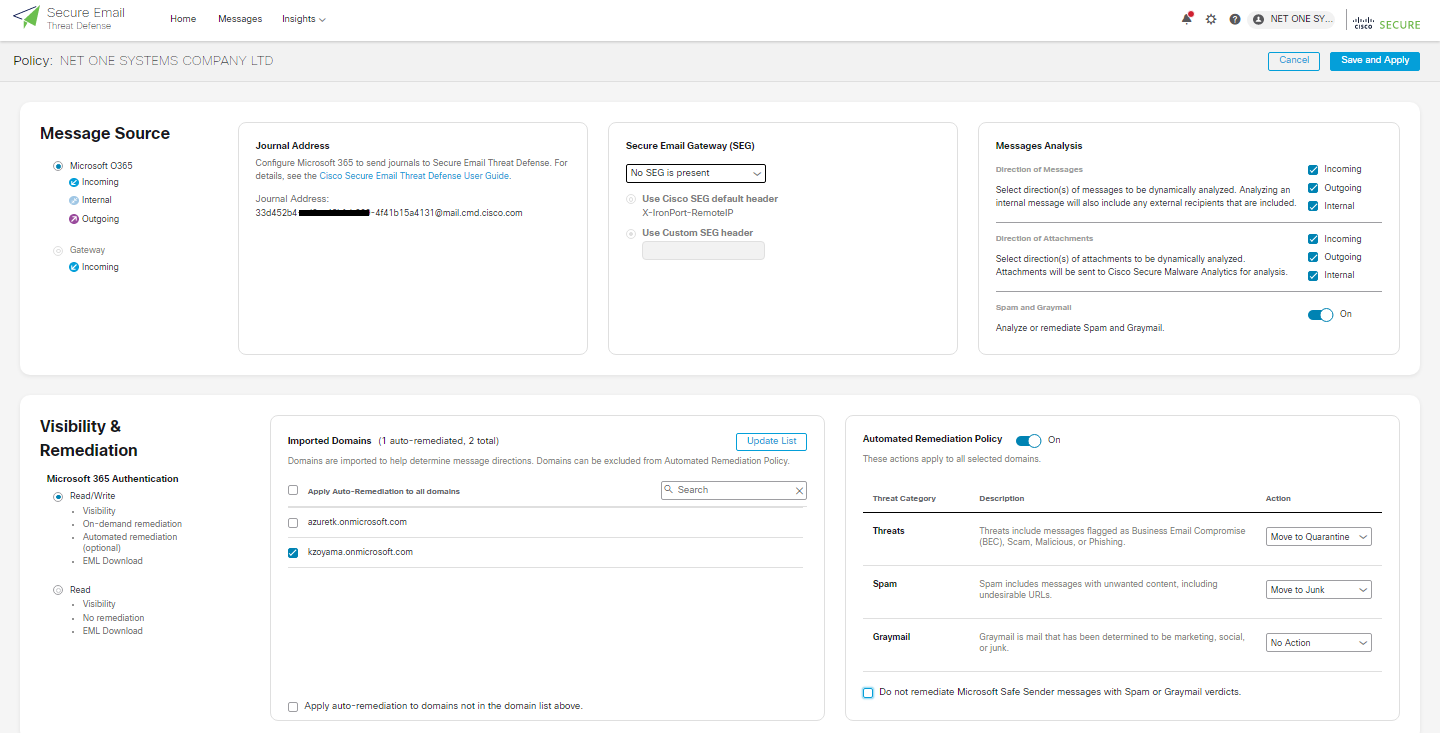Open the No SEG is present dropdown

[696, 173]
